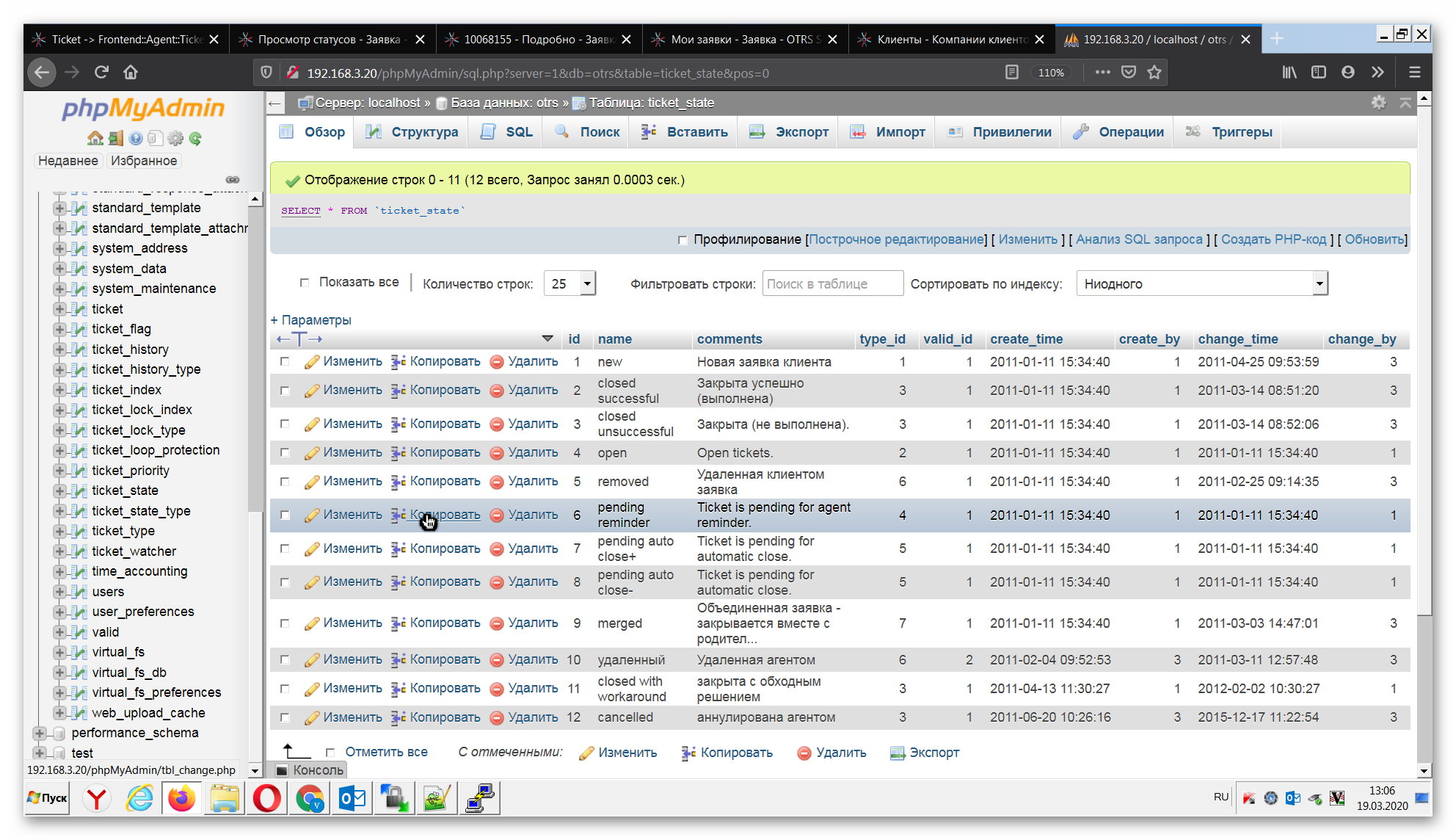Open Chrome from taskbar
This screenshot has width=1456, height=840.
(x=310, y=798)
